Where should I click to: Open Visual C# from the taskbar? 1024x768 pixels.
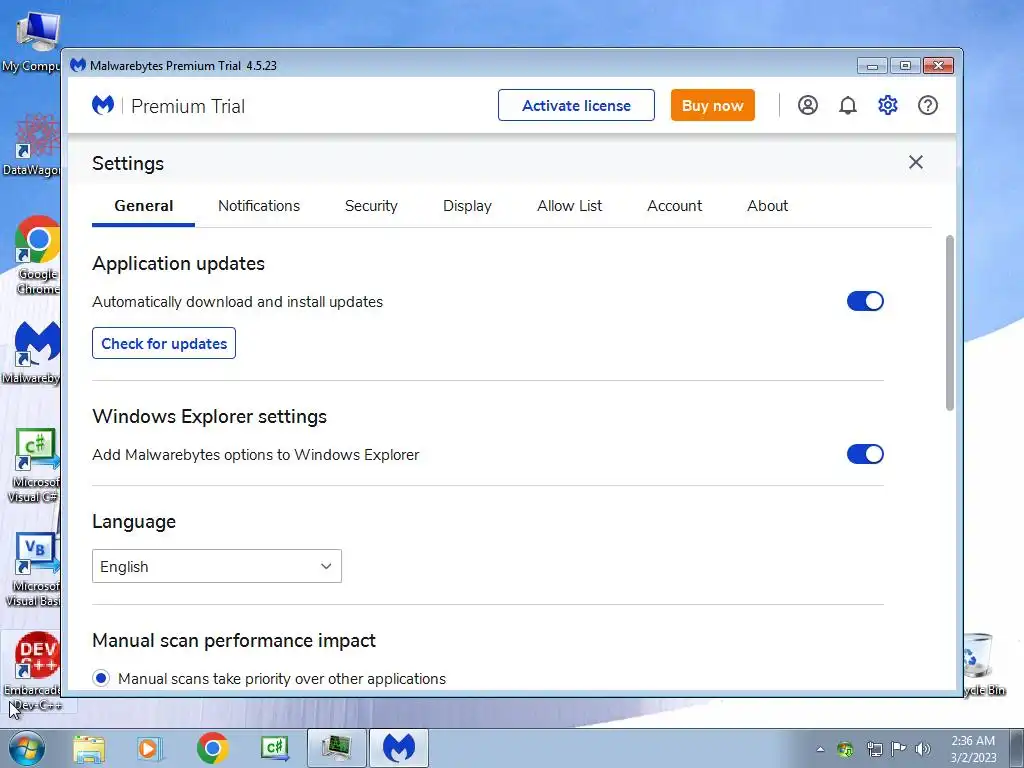click(274, 748)
